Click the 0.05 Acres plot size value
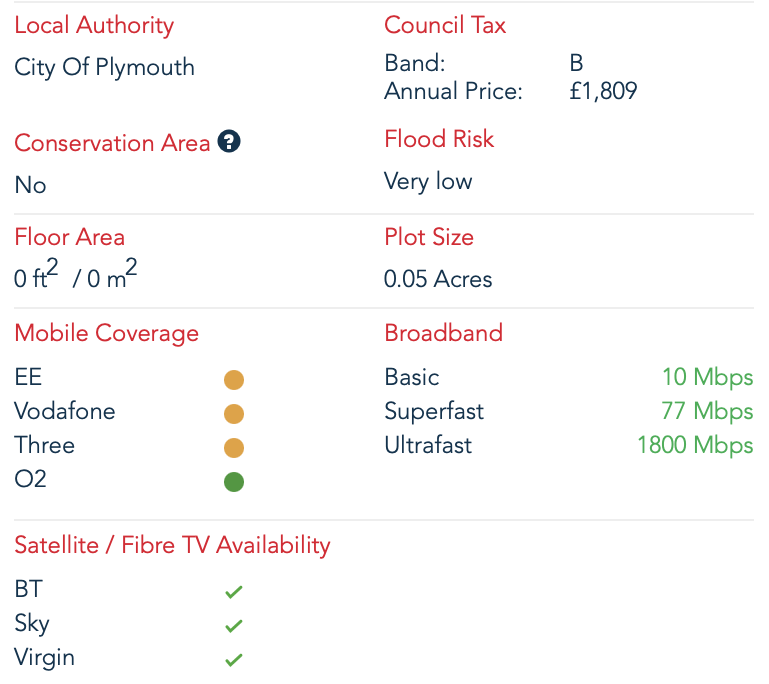This screenshot has width=769, height=684. pos(438,279)
